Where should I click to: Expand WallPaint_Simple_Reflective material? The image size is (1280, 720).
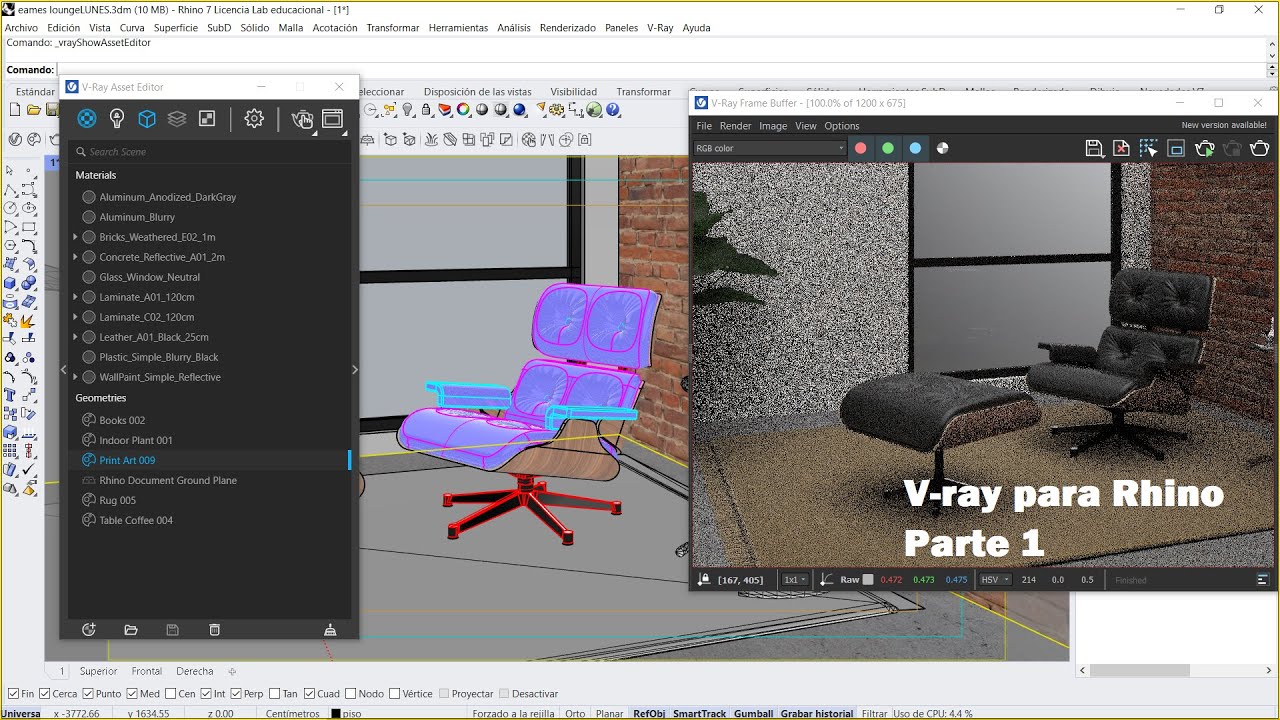coord(75,377)
